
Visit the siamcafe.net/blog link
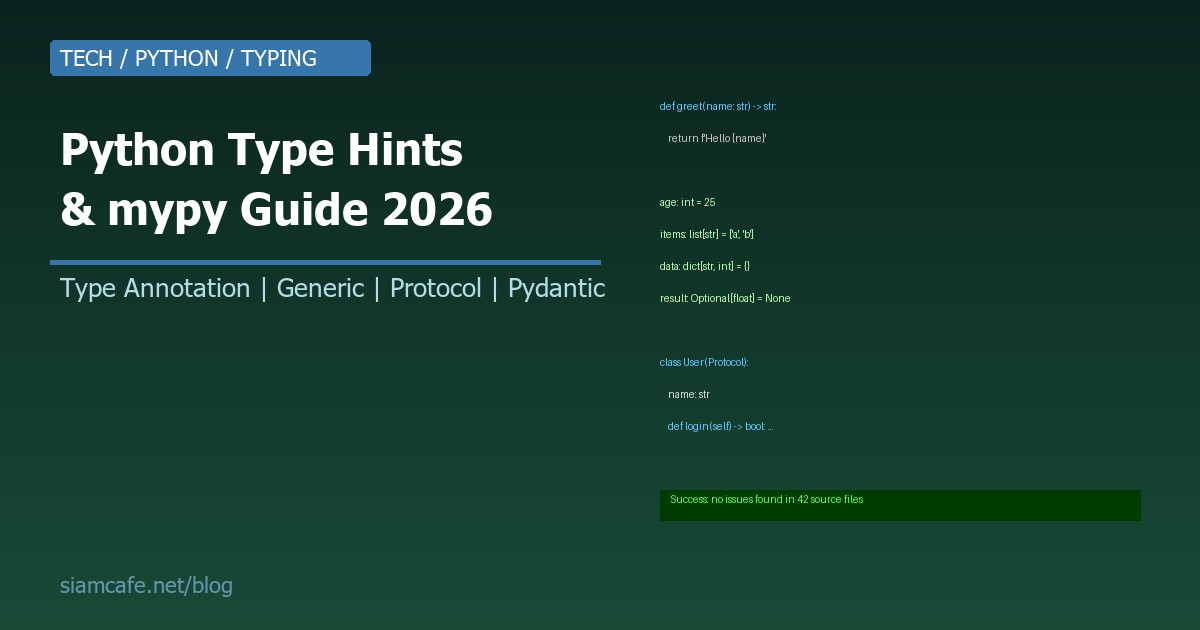pyautogui.click(x=146, y=585)
